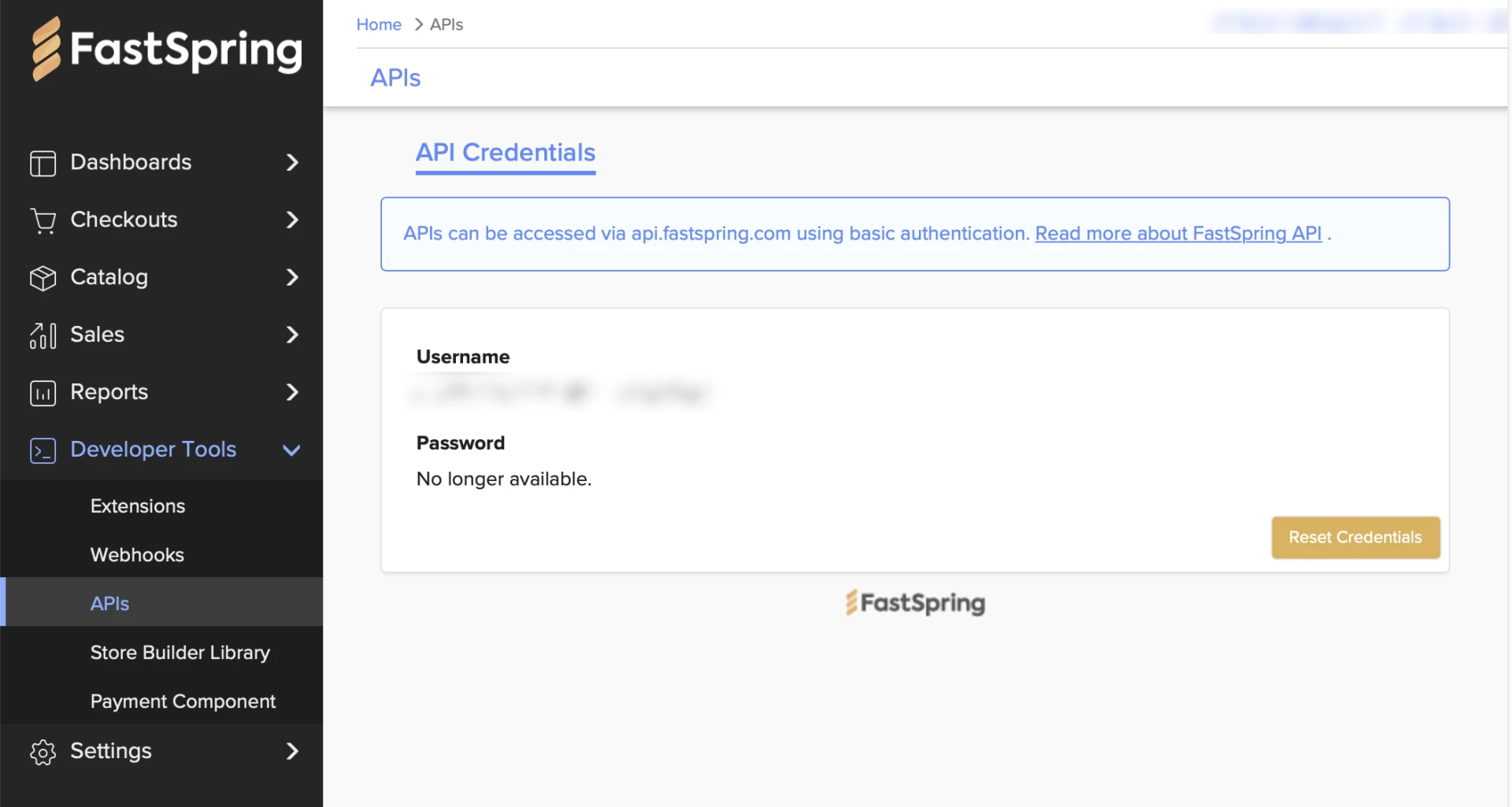Open Reports menu label
This screenshot has width=1512, height=807.
109,392
